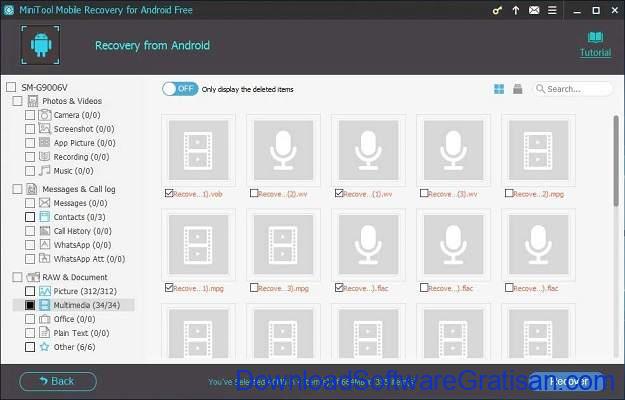The width and height of the screenshot is (625, 400).
Task: Check the SM-G9006V device checkbox
Action: tap(11, 87)
